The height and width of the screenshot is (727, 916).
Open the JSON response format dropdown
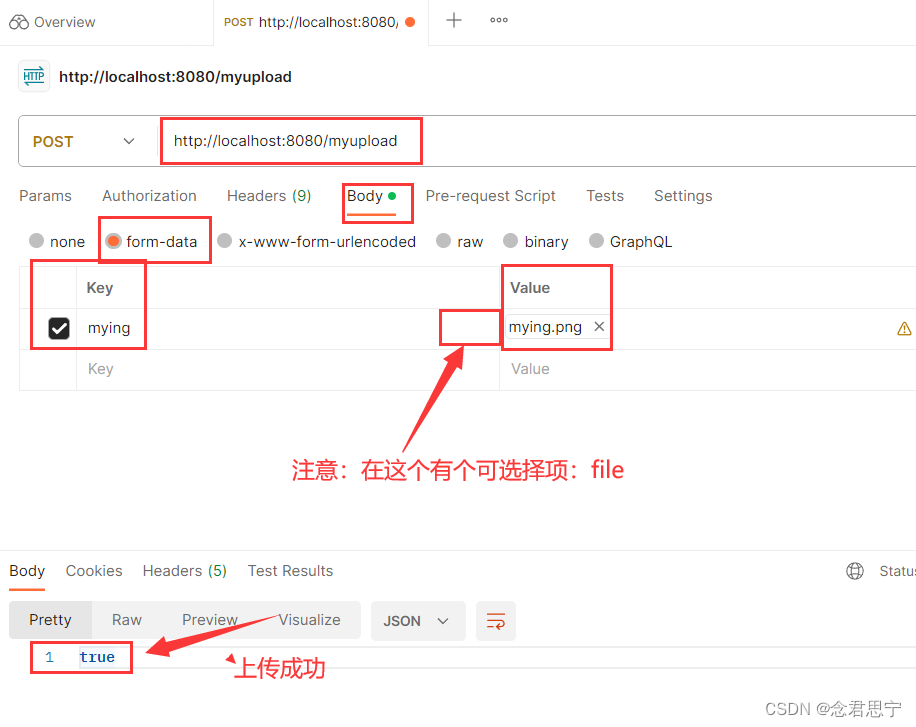(x=418, y=620)
